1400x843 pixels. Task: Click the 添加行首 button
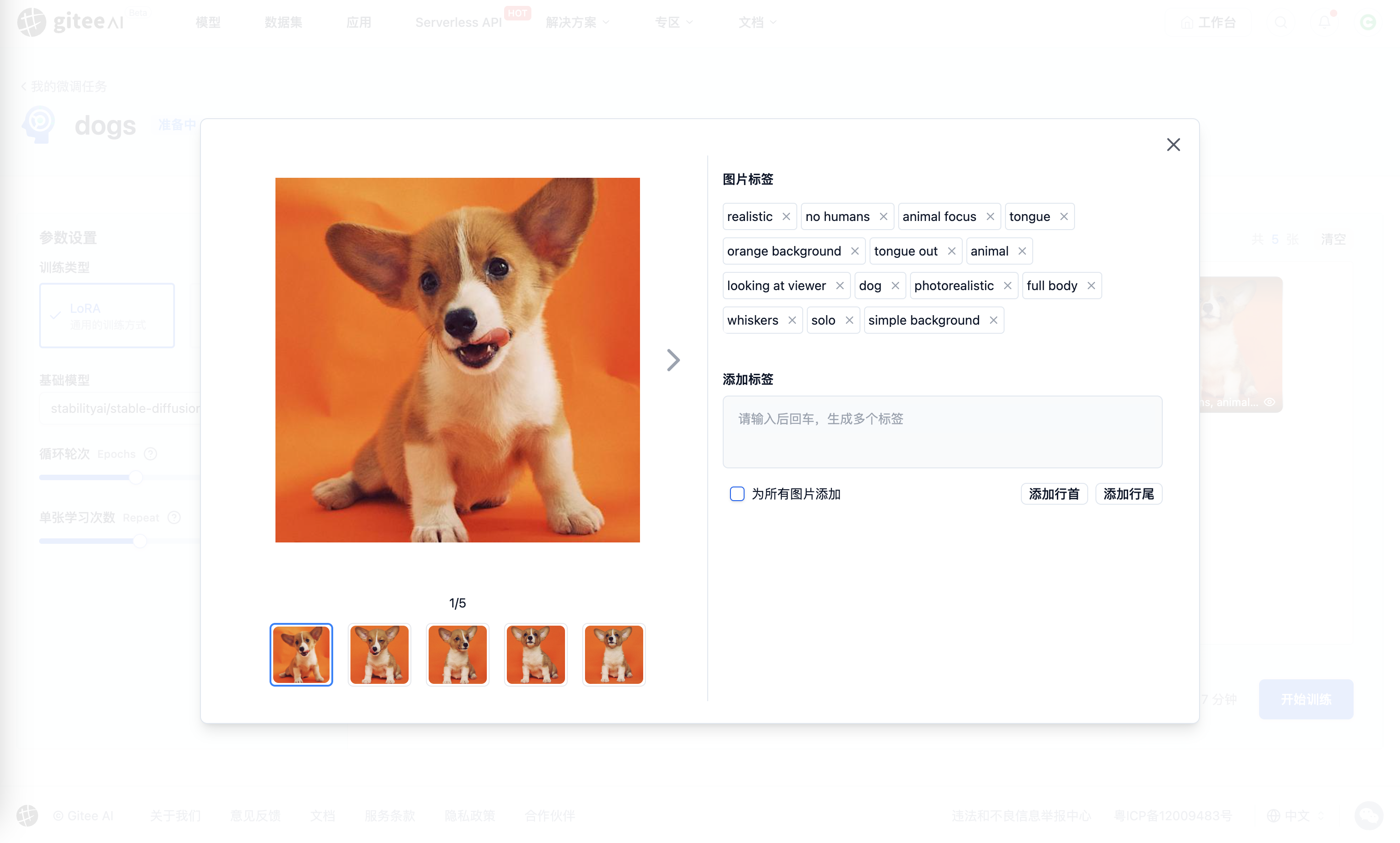(1054, 494)
